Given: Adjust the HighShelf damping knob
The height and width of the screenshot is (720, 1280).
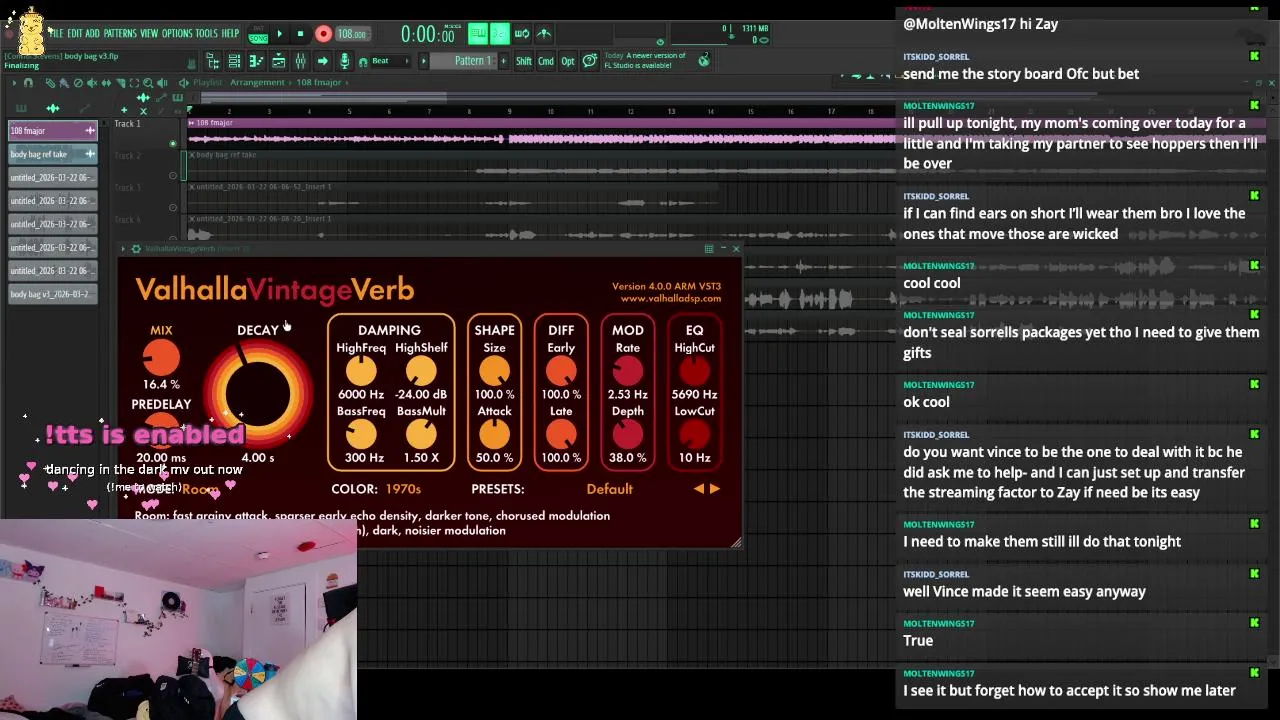Looking at the screenshot, I should (x=421, y=371).
